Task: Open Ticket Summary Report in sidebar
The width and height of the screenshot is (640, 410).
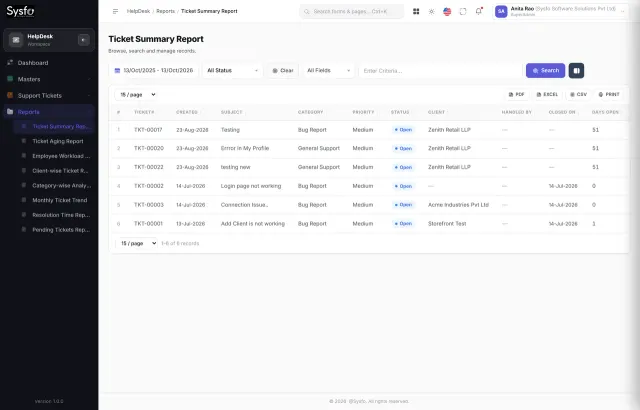Action: coord(54,126)
